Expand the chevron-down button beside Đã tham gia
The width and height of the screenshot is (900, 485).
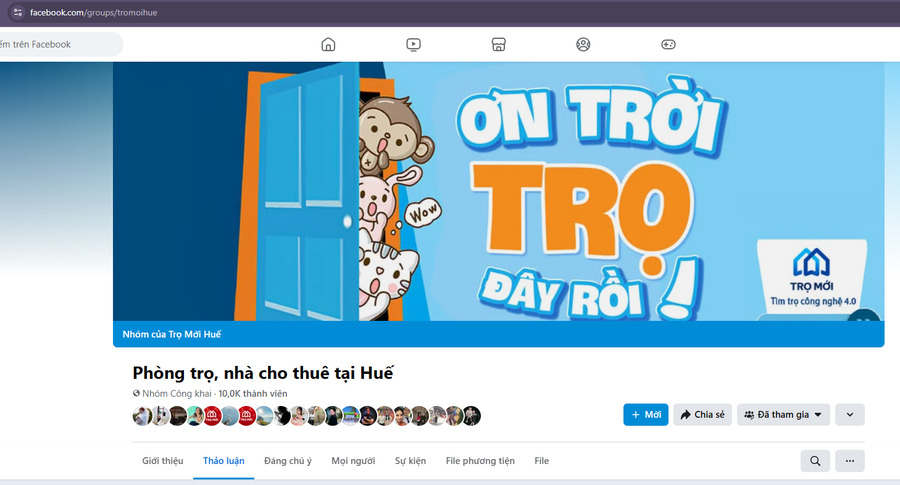[850, 414]
